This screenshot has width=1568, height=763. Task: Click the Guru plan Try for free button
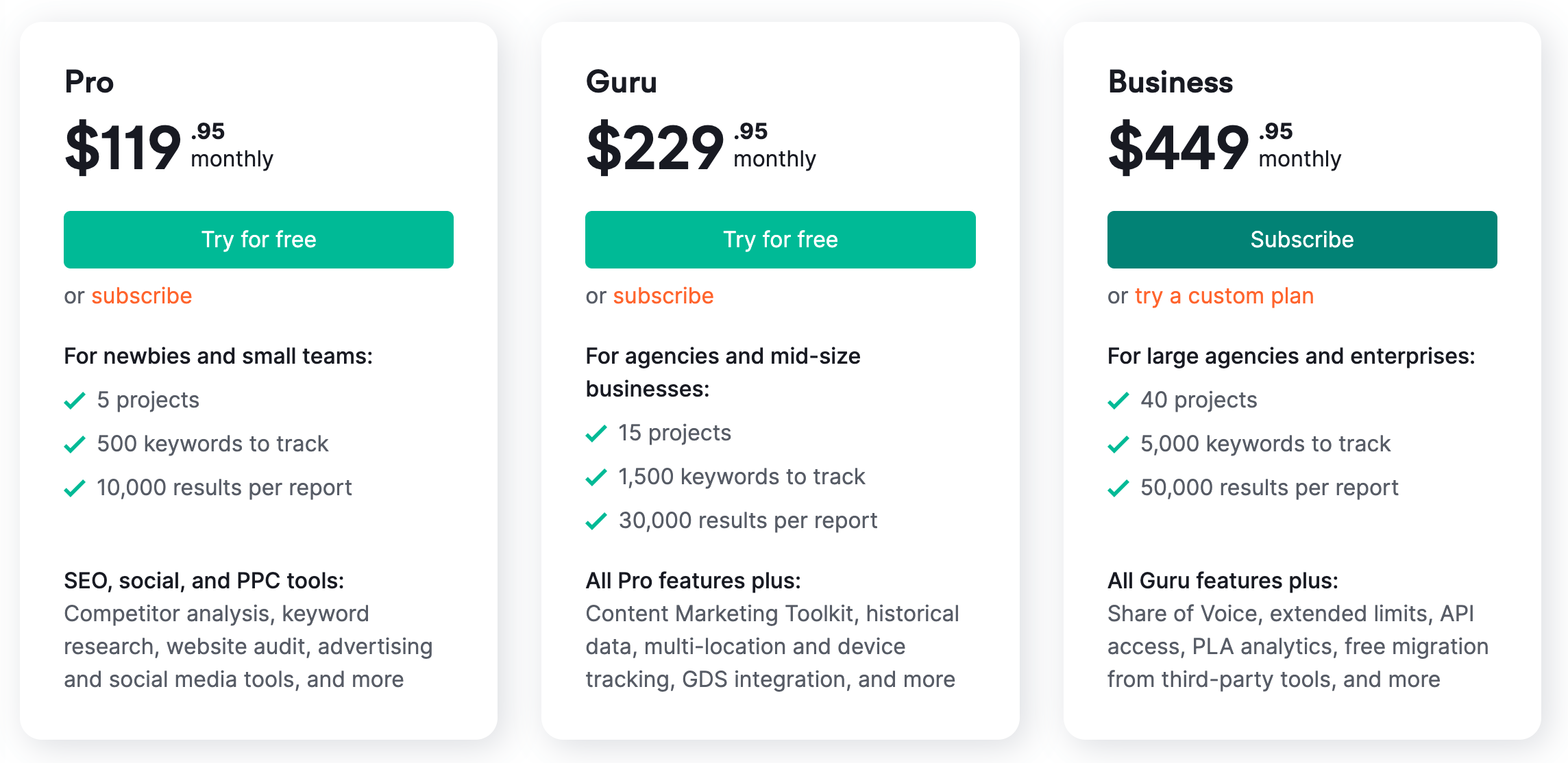pyautogui.click(x=780, y=240)
